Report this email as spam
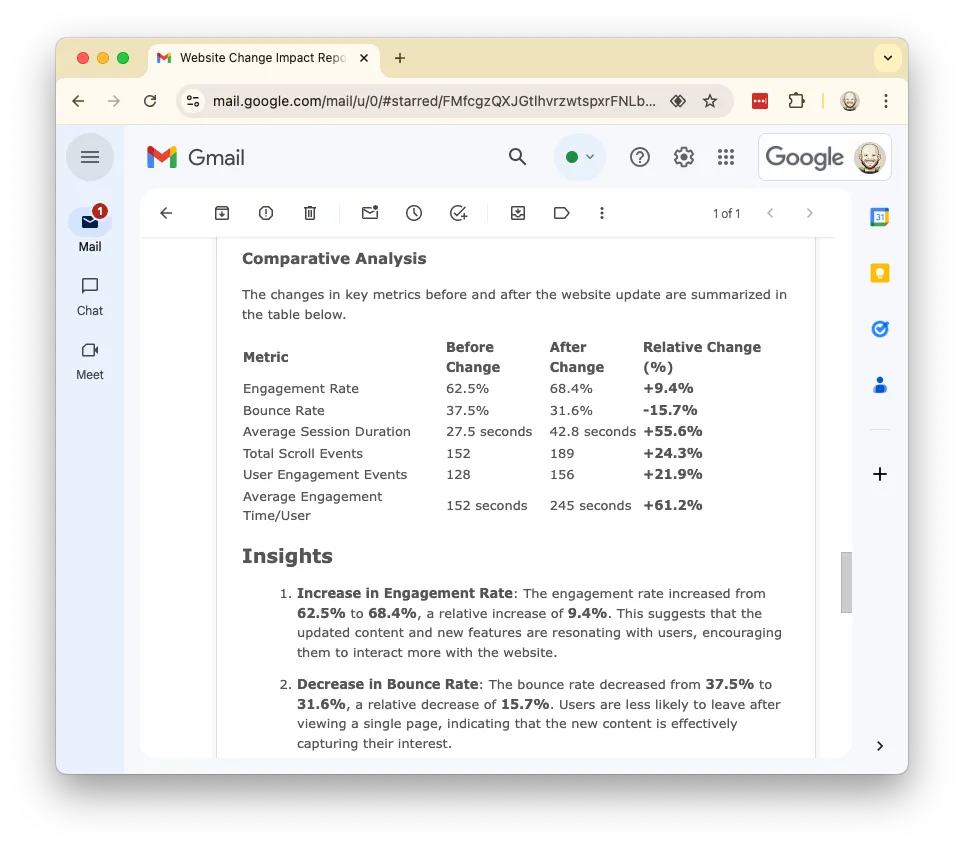 (x=266, y=213)
